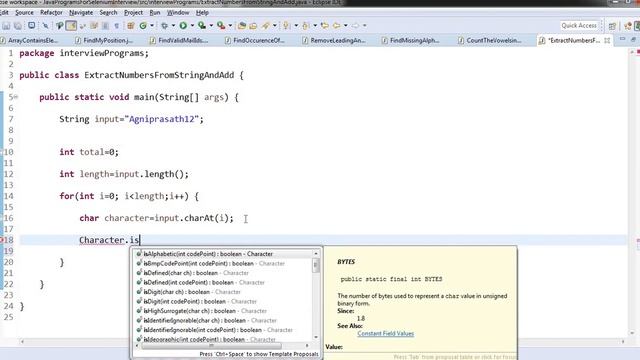Open the Project menu
This screenshot has height=360, width=640.
coord(133,13)
